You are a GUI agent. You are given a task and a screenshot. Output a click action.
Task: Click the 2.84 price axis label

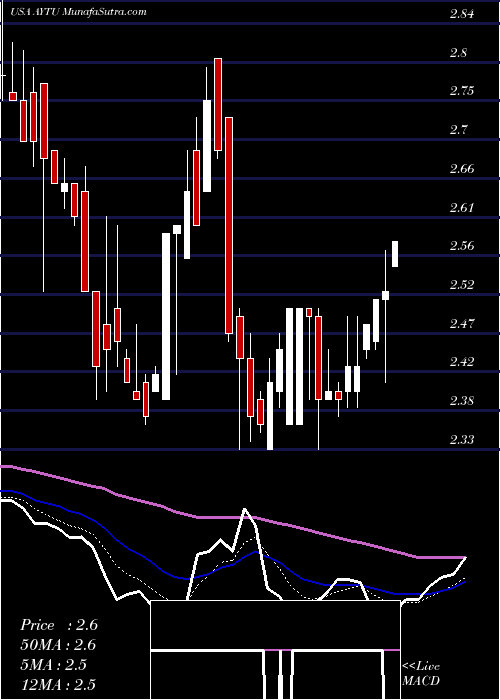462,14
